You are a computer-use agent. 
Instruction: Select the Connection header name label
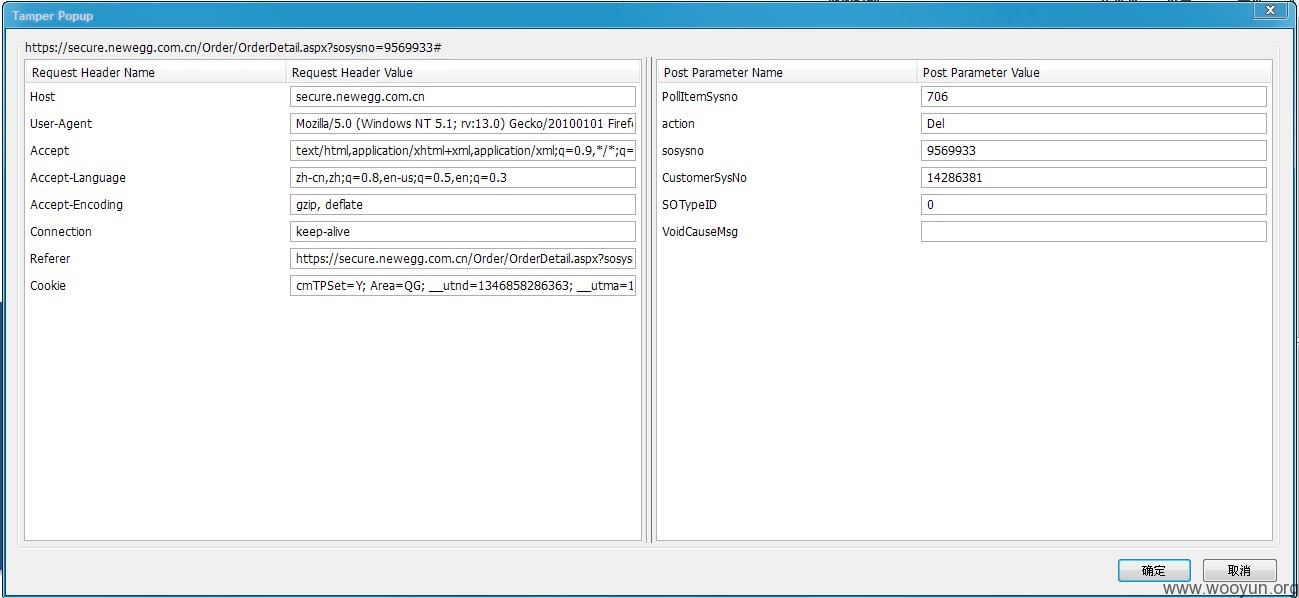(x=61, y=232)
